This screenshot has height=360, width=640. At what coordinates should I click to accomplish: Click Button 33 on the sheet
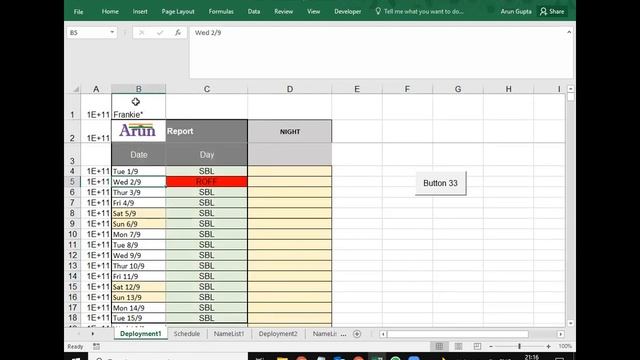(440, 183)
